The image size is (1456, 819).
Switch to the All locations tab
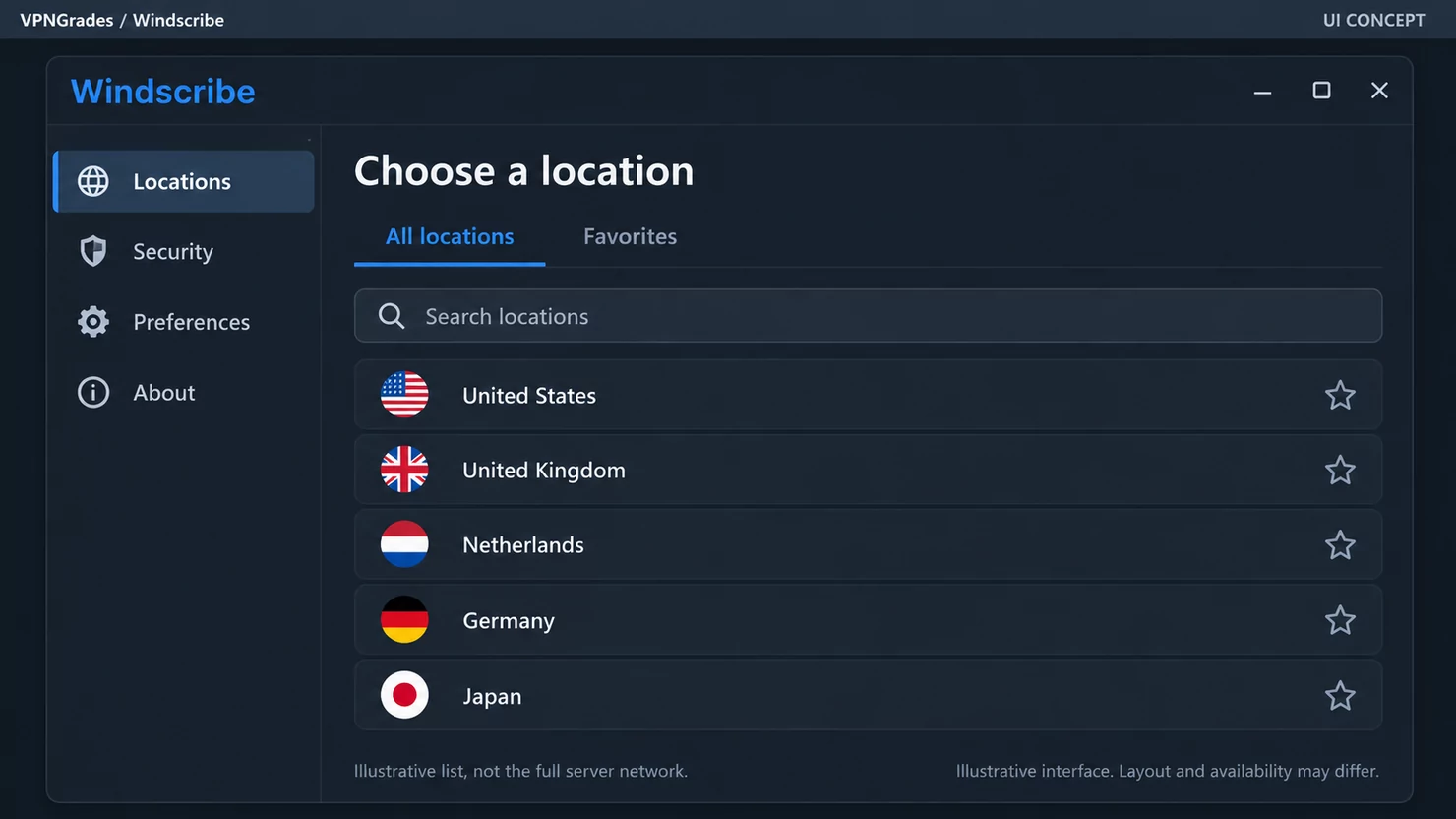pos(450,236)
